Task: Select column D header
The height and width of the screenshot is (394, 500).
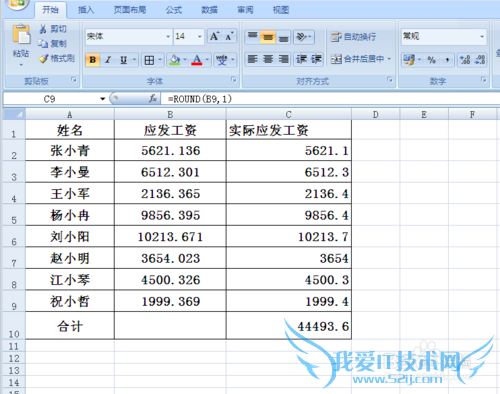Action: tap(376, 114)
